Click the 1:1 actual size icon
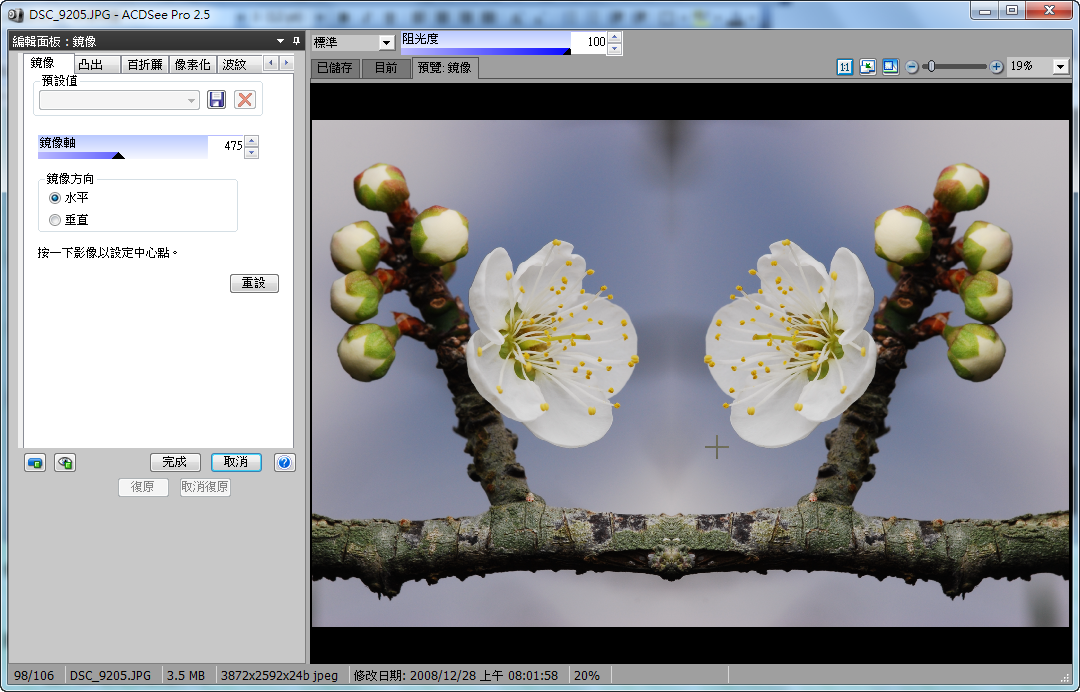Viewport: 1080px width, 692px height. [x=845, y=67]
